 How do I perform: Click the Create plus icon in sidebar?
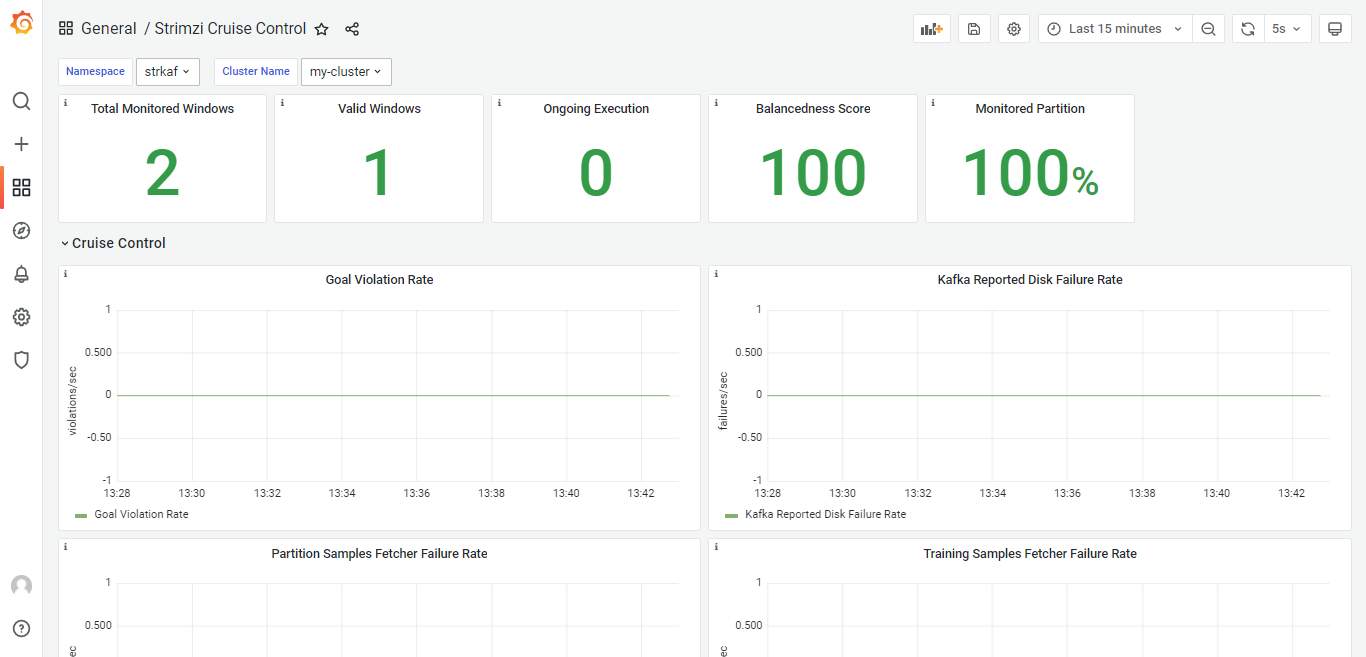tap(21, 144)
